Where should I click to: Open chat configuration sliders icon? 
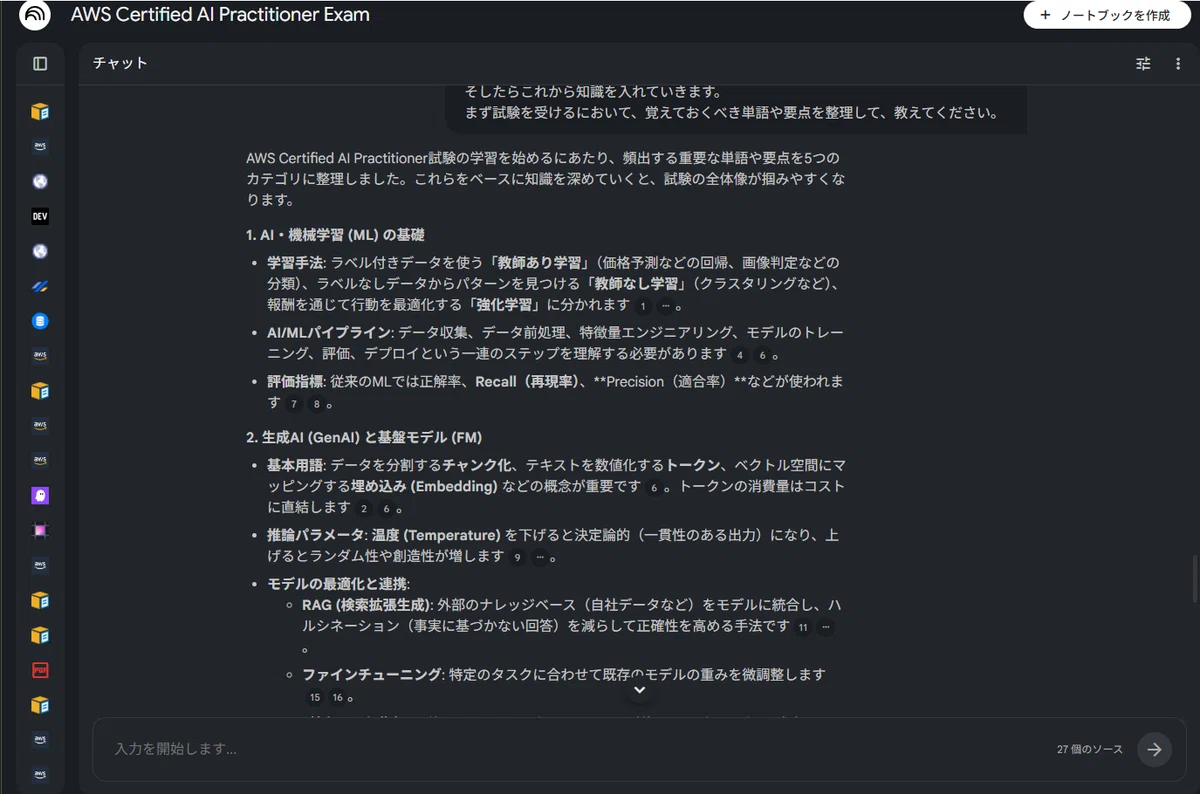pos(1143,64)
